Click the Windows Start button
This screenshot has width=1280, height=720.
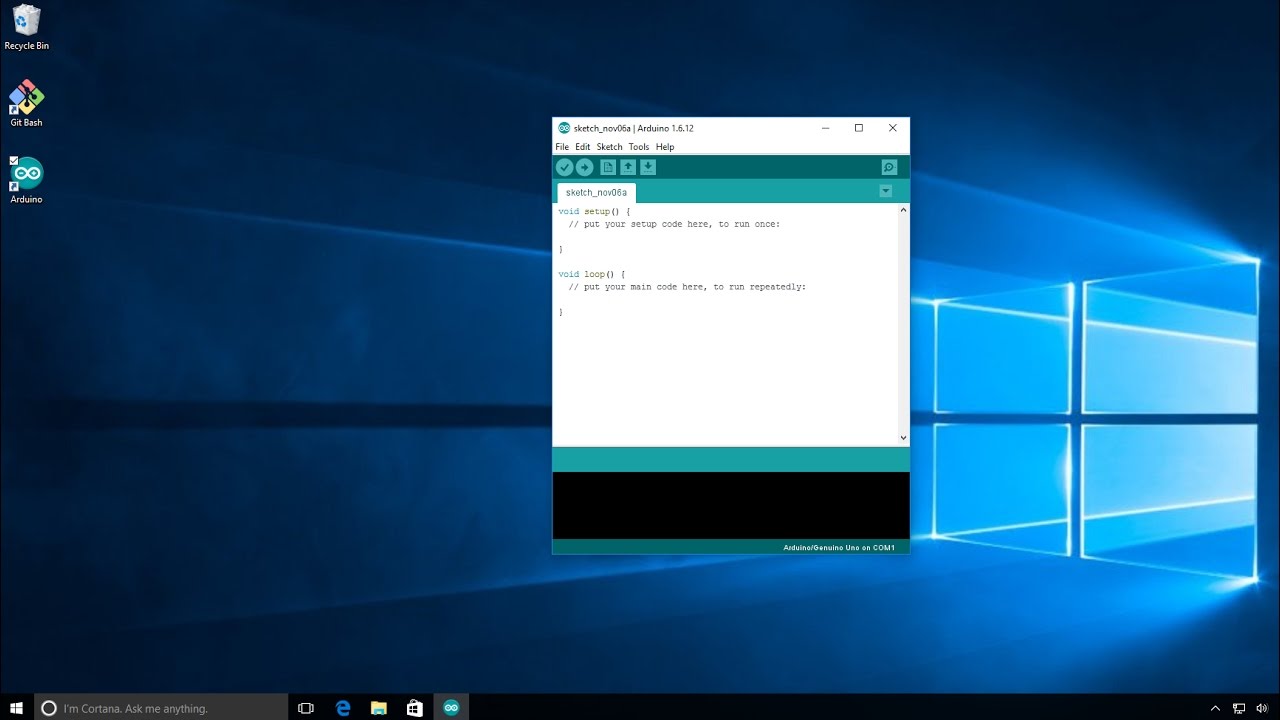coord(17,708)
